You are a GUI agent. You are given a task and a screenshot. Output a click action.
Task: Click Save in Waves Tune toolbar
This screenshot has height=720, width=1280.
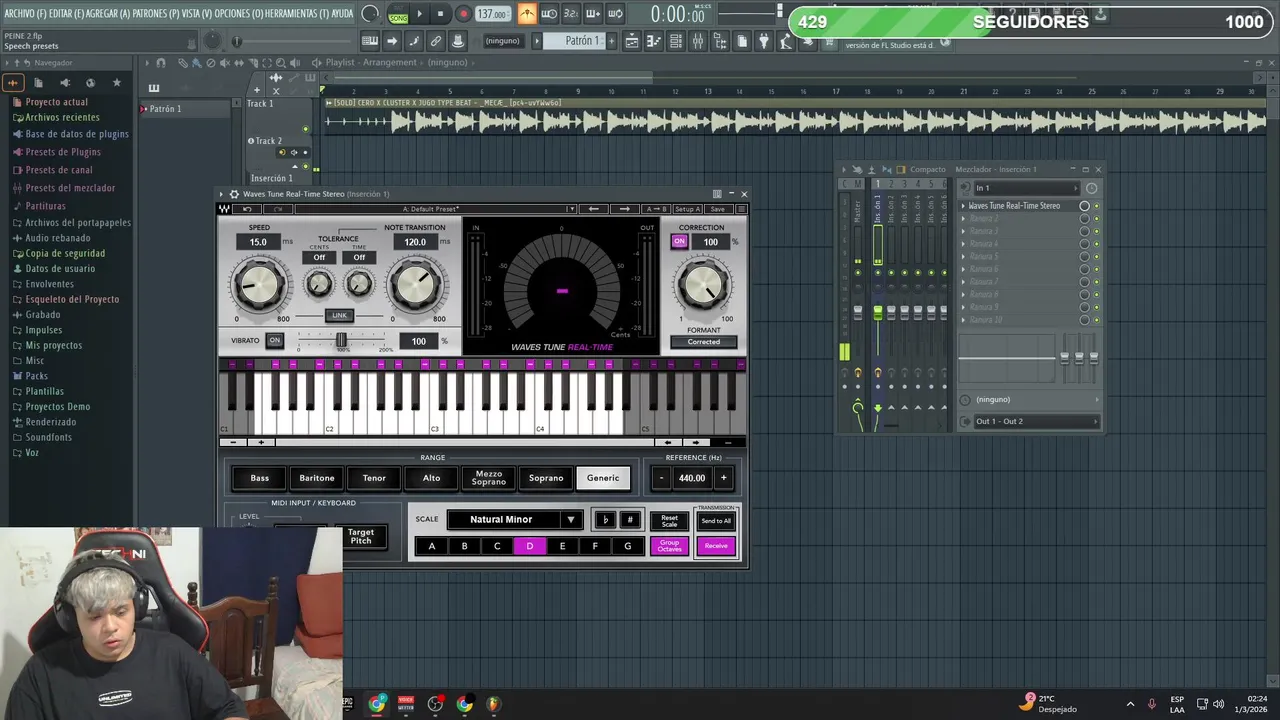pos(718,209)
